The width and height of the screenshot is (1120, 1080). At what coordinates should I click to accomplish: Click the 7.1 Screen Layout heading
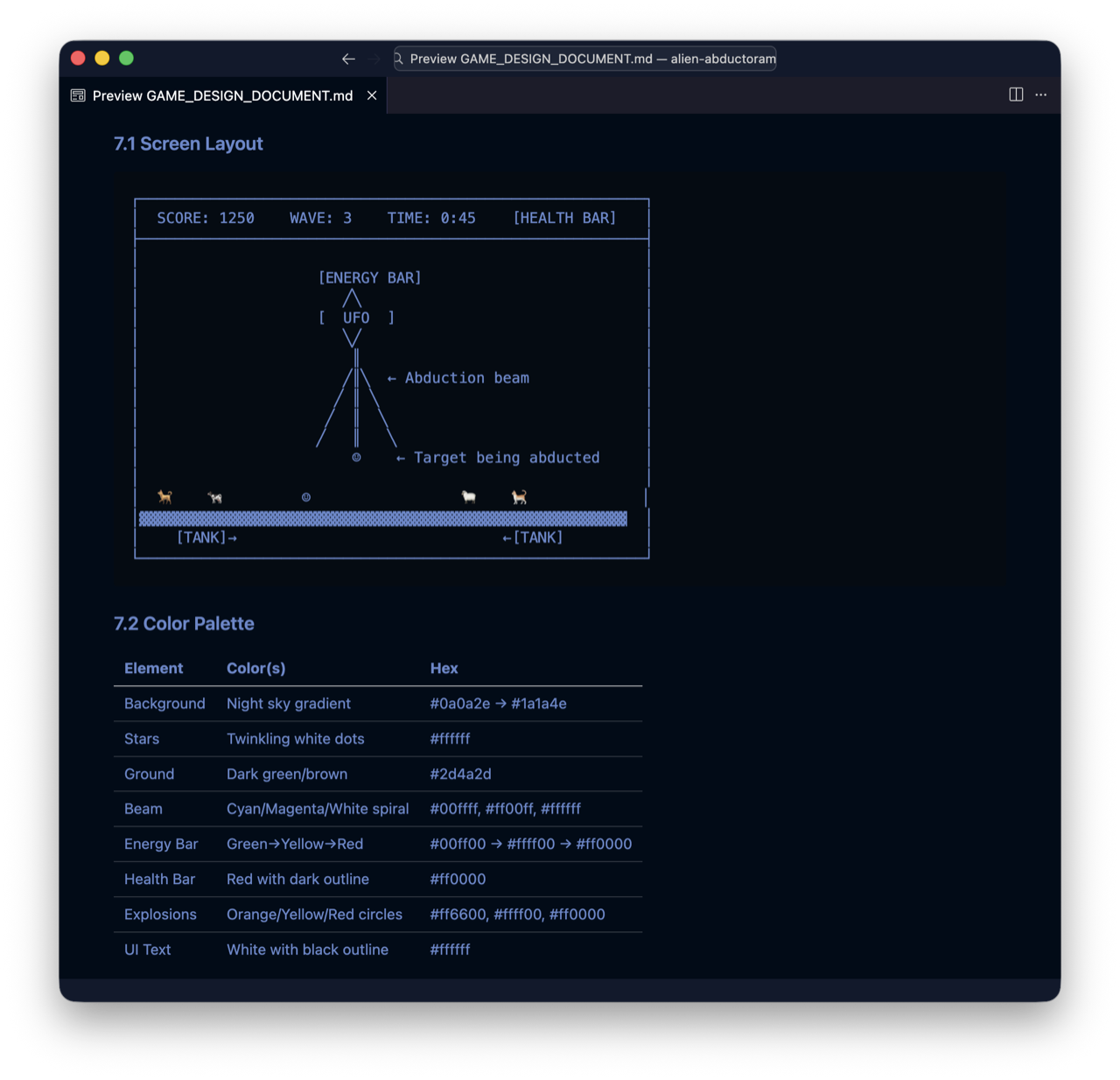(188, 144)
